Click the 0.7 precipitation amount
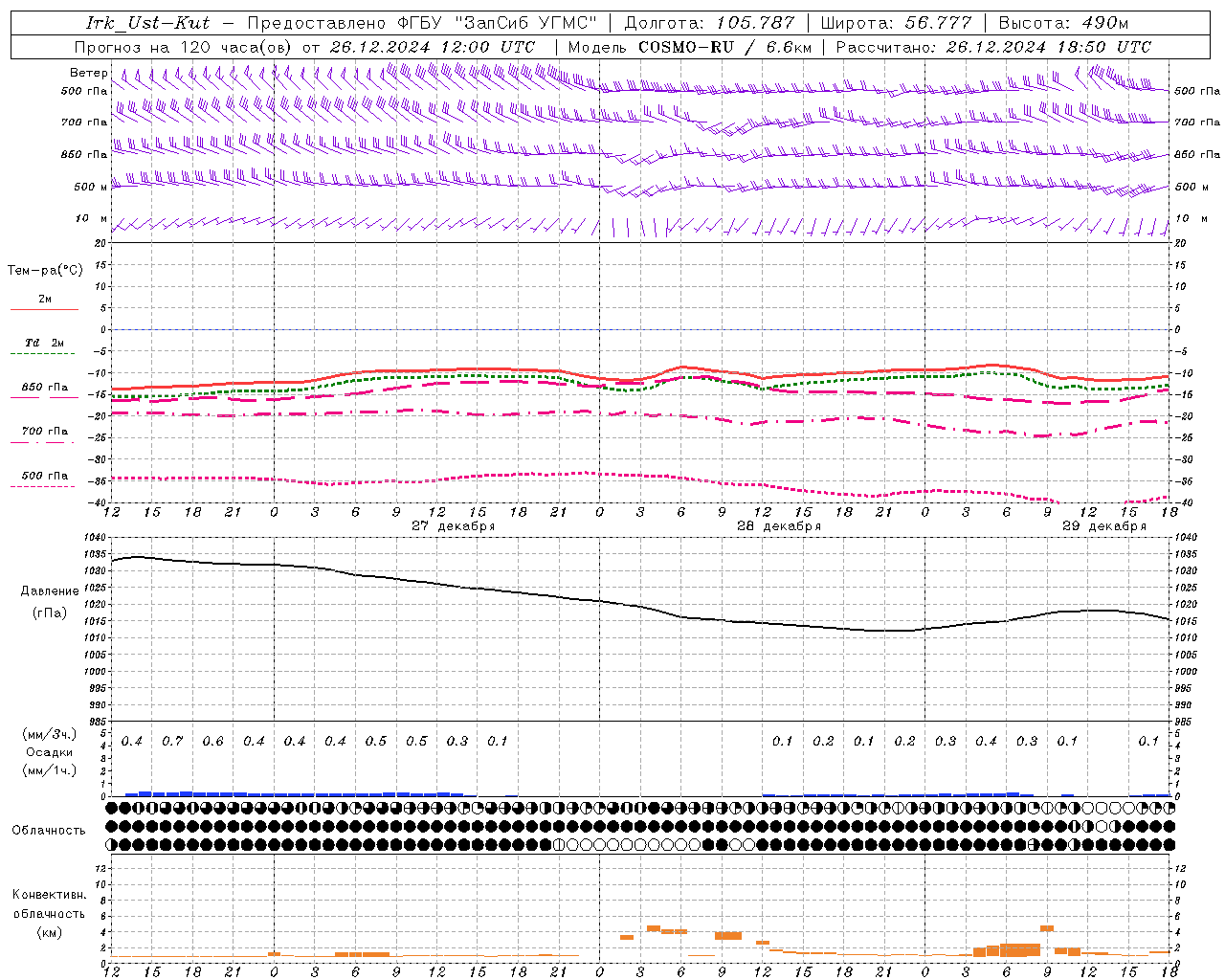The height and width of the screenshot is (980, 1225). pos(172,742)
